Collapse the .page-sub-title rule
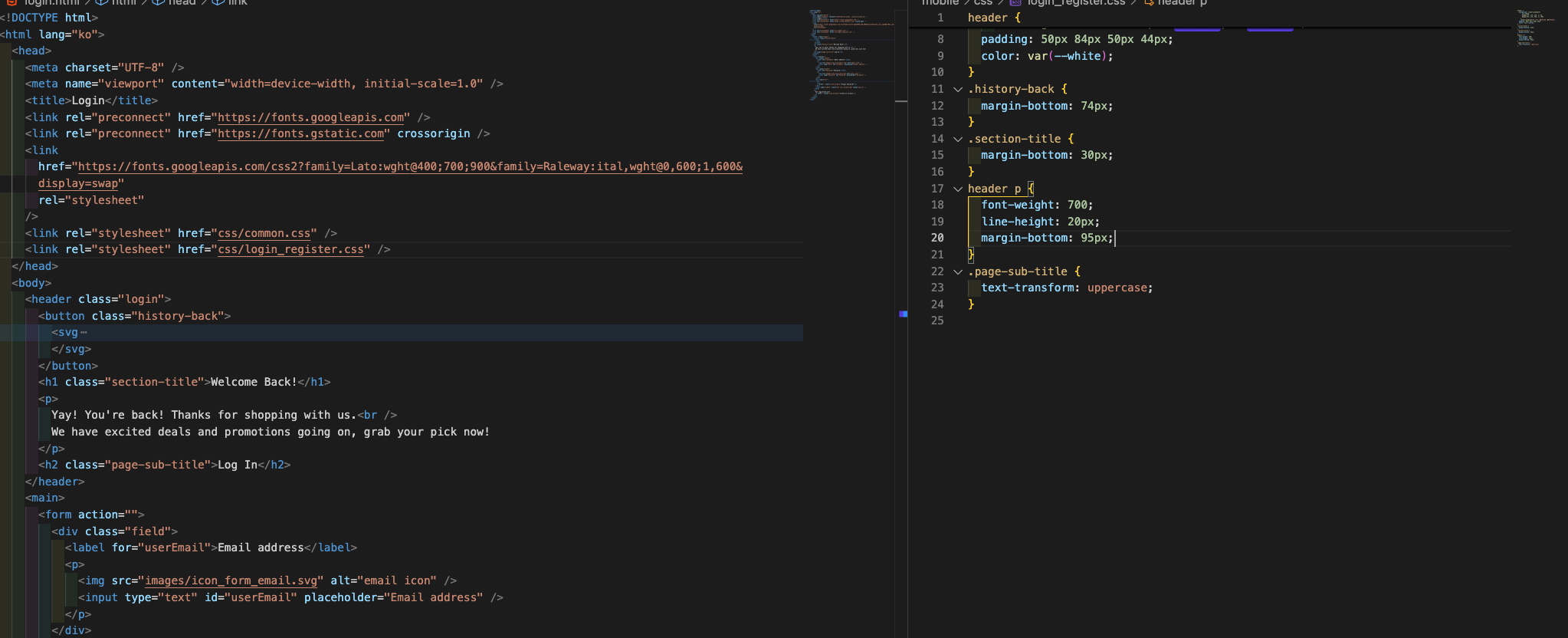This screenshot has width=1568, height=638. (x=957, y=271)
